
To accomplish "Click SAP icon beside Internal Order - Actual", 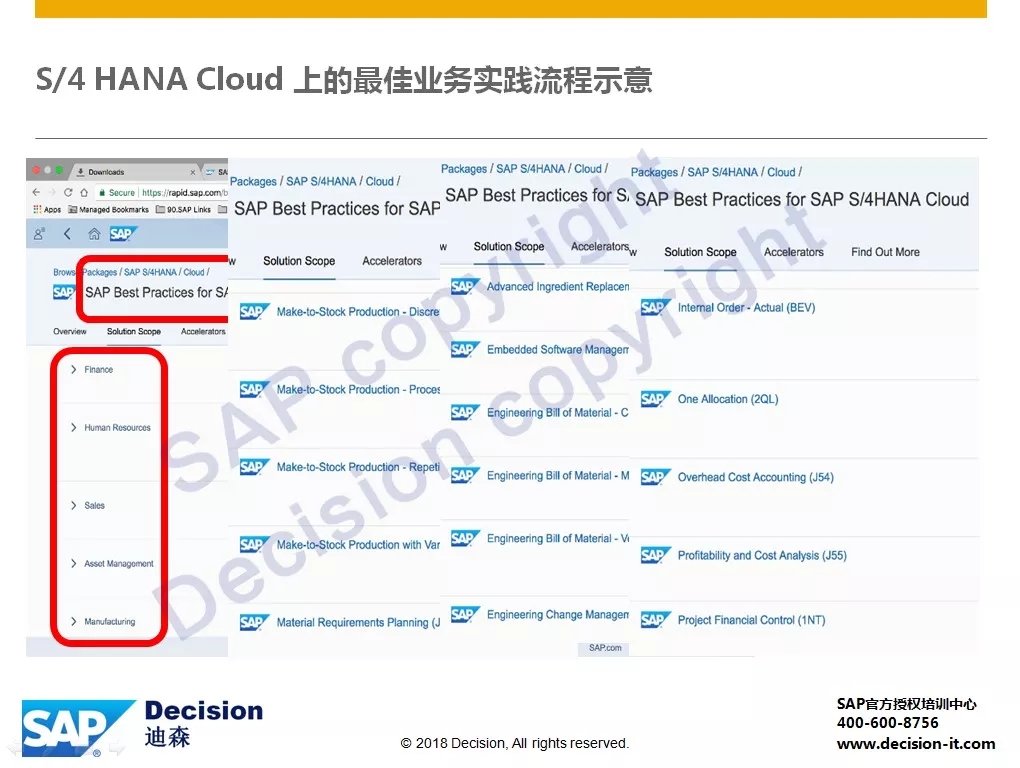I will point(656,308).
